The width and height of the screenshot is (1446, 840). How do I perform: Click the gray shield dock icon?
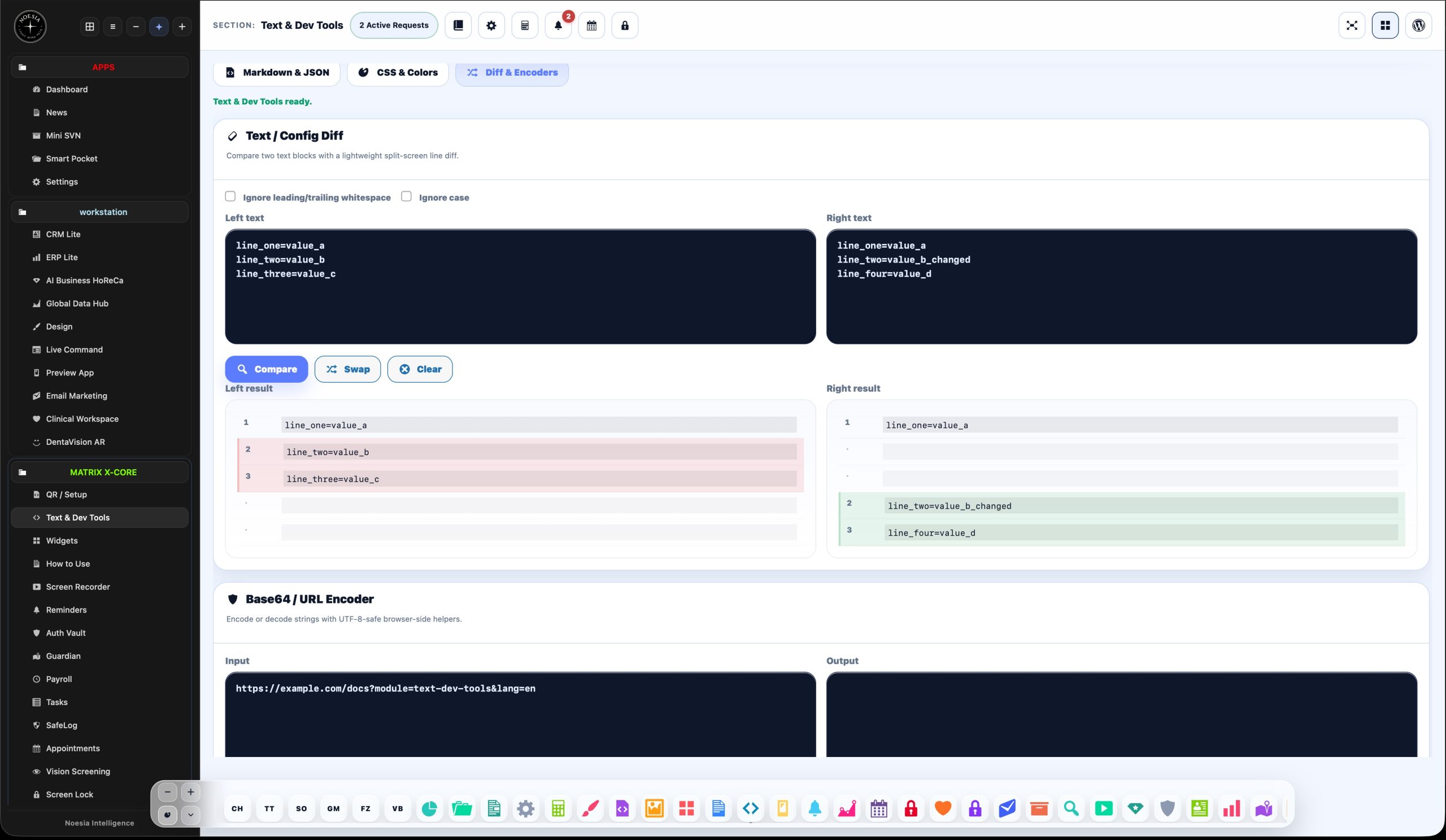pos(1168,808)
